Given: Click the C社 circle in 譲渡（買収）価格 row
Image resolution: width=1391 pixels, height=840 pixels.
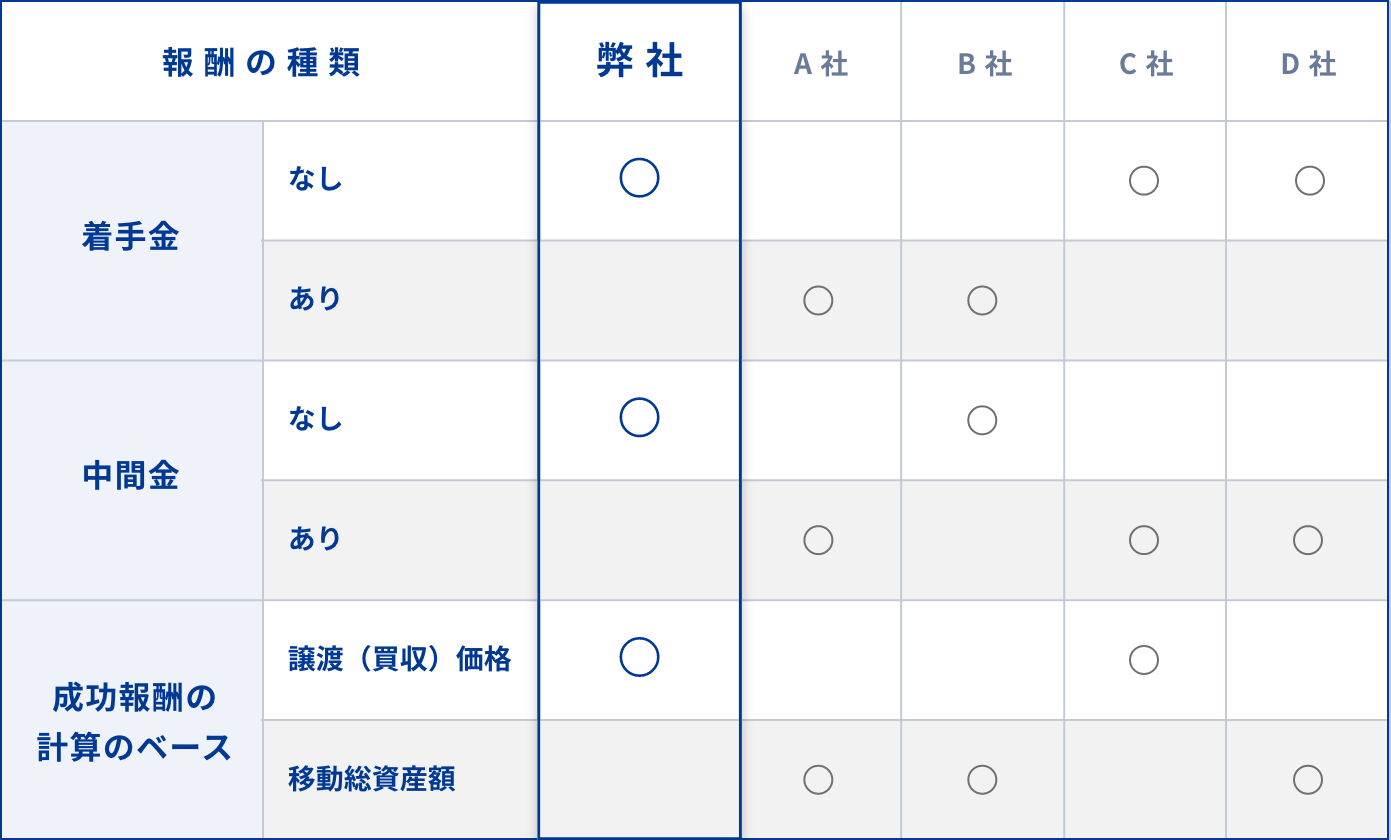Looking at the screenshot, I should click(1144, 660).
